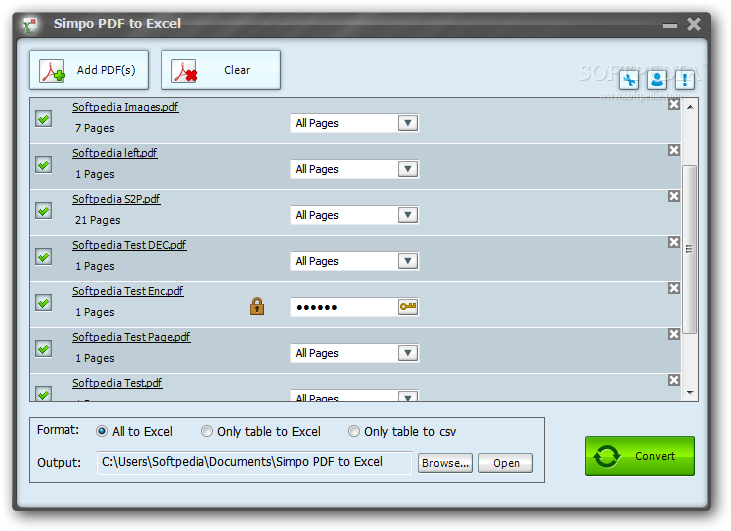The width and height of the screenshot is (731, 531).
Task: Click the "21 Pages" text
Action: point(97,220)
